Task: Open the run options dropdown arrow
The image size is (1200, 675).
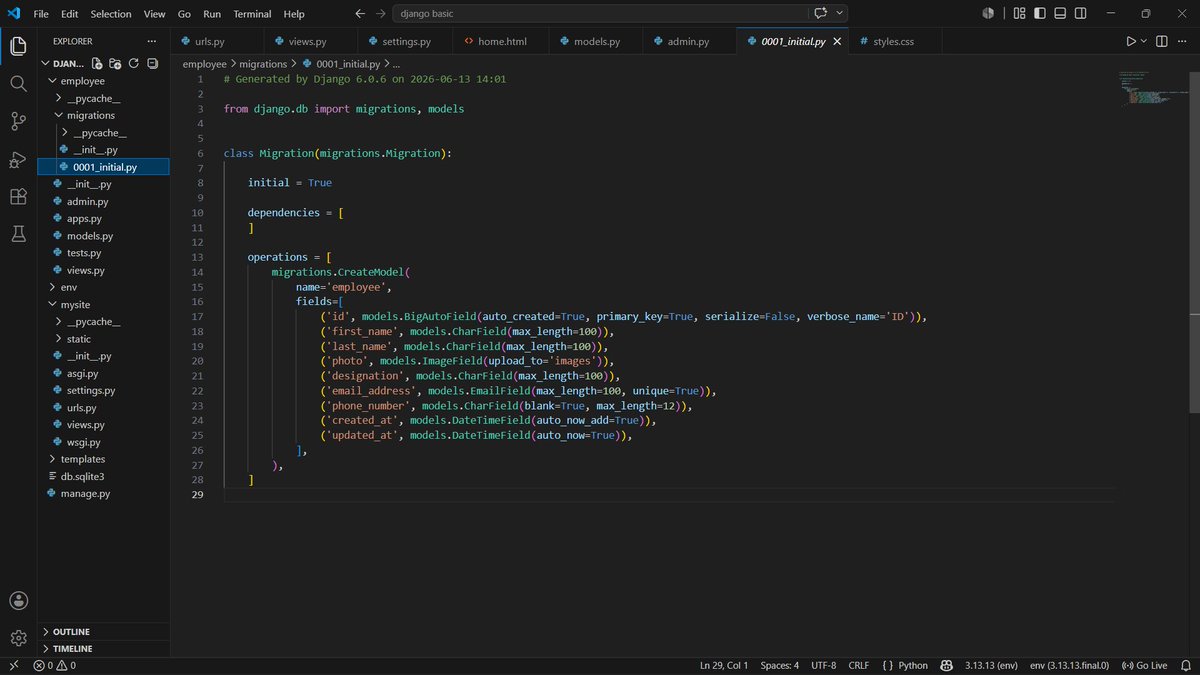Action: click(1144, 41)
